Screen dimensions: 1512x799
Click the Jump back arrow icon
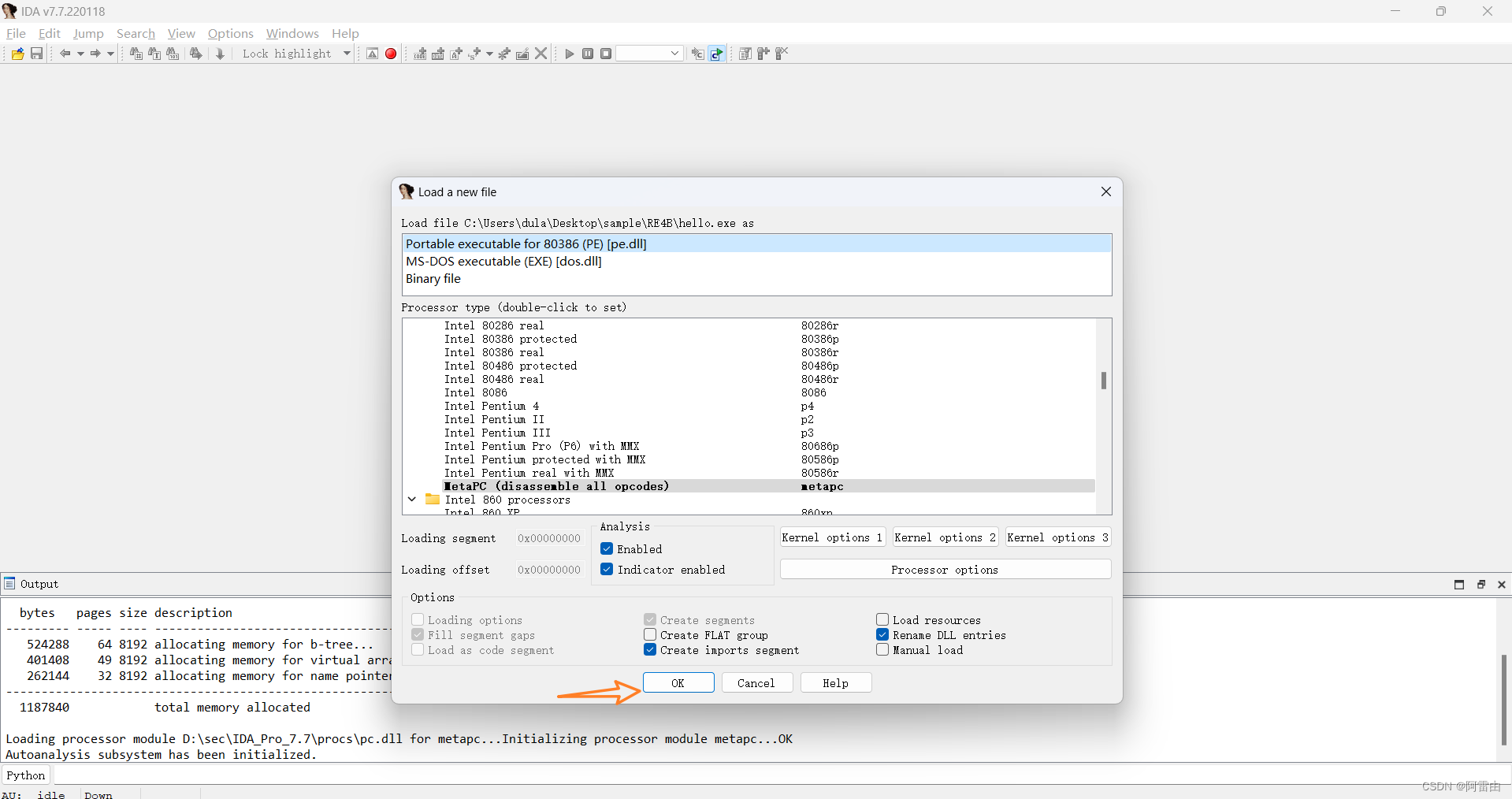[65, 54]
